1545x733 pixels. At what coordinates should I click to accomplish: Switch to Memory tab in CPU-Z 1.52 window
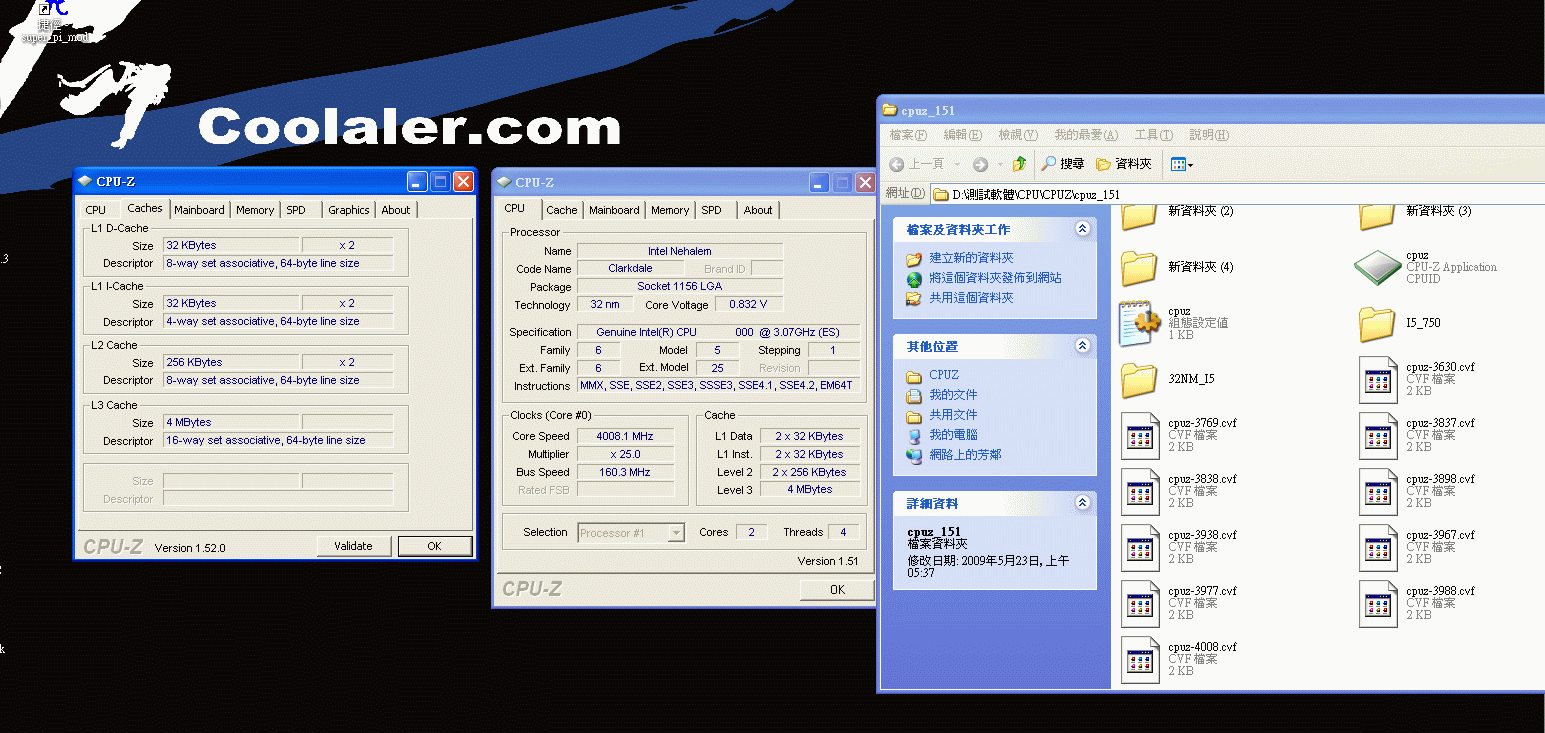pos(255,210)
